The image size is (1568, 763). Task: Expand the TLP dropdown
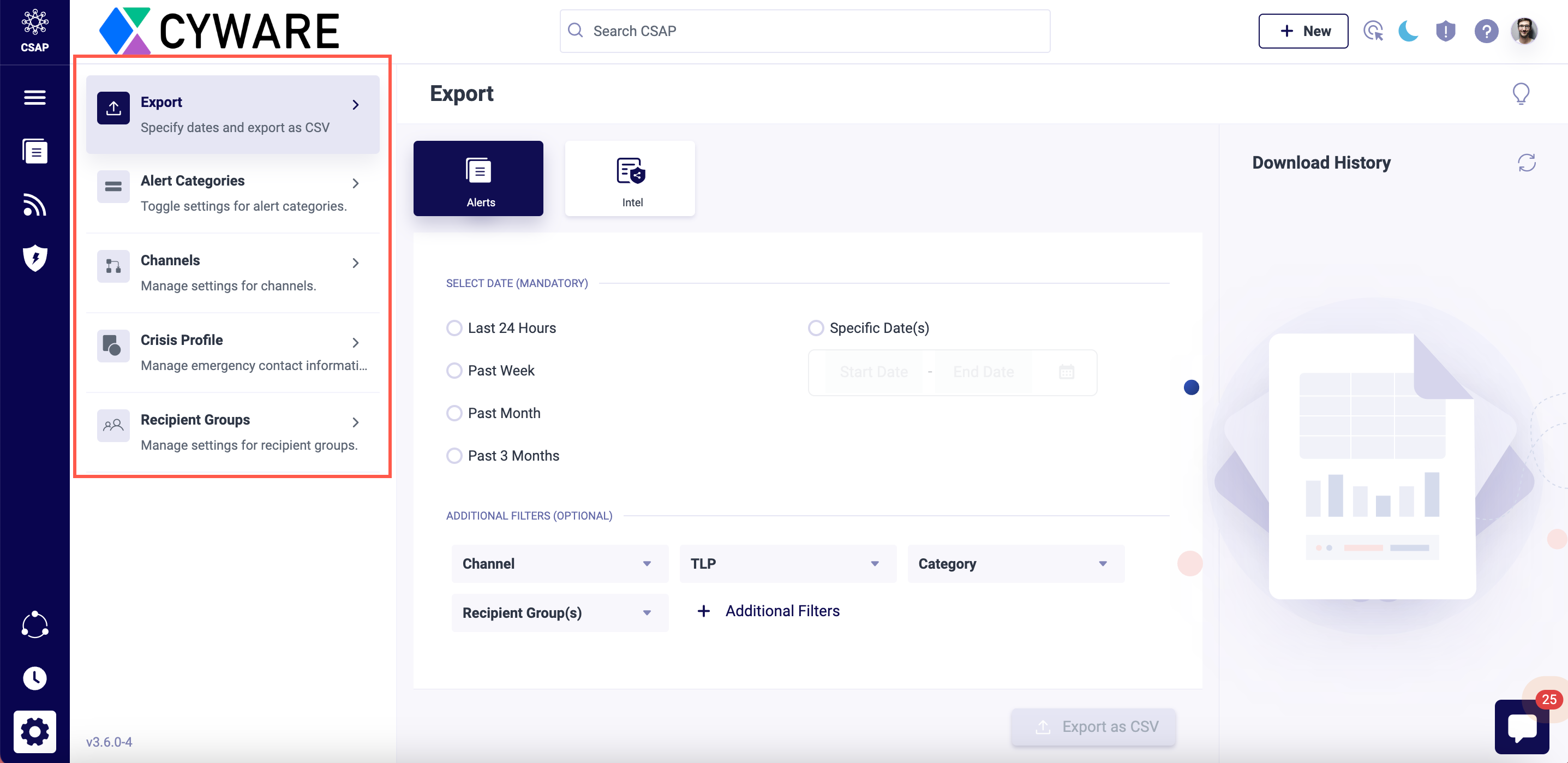787,563
